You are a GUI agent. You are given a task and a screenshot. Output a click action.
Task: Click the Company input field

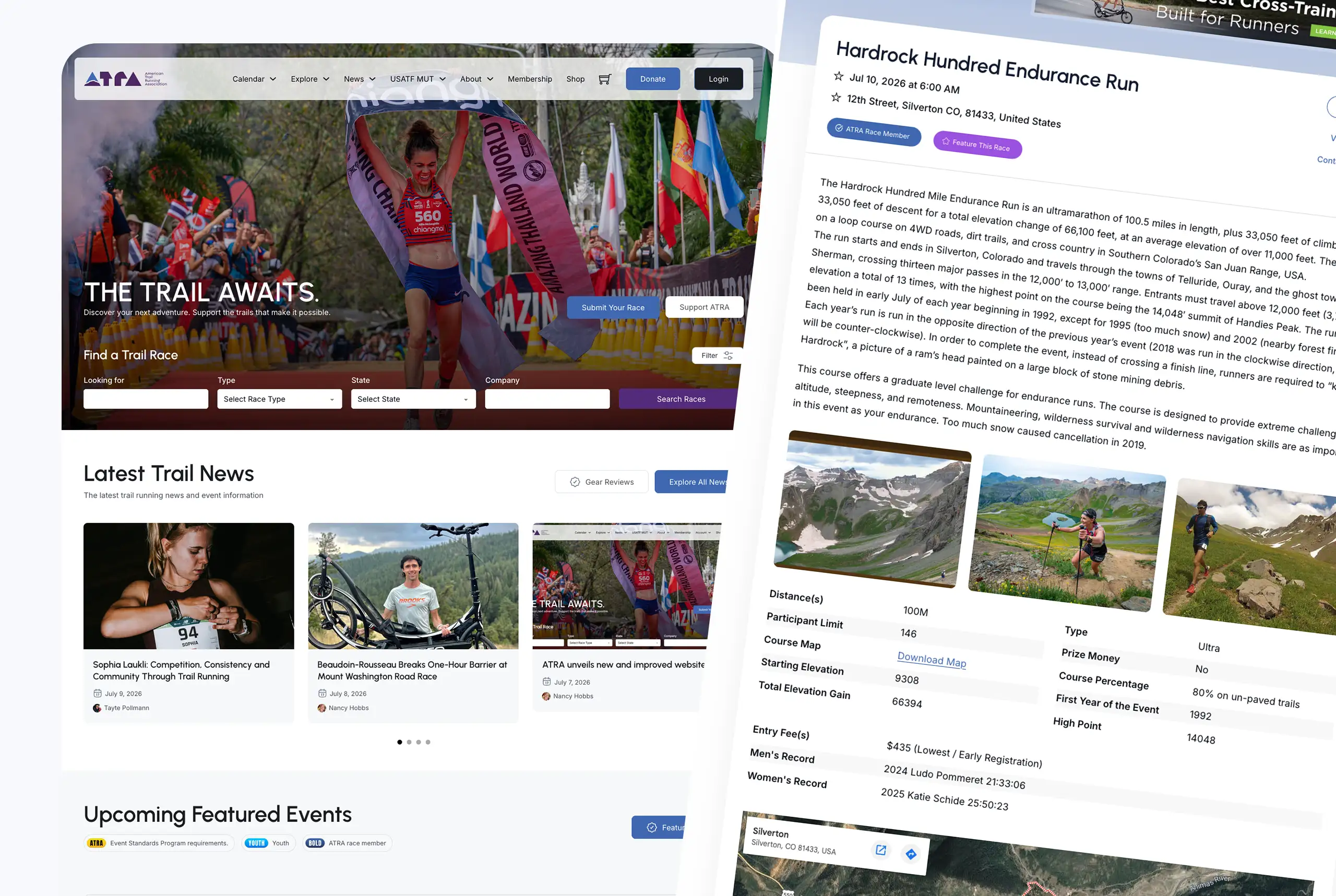547,399
